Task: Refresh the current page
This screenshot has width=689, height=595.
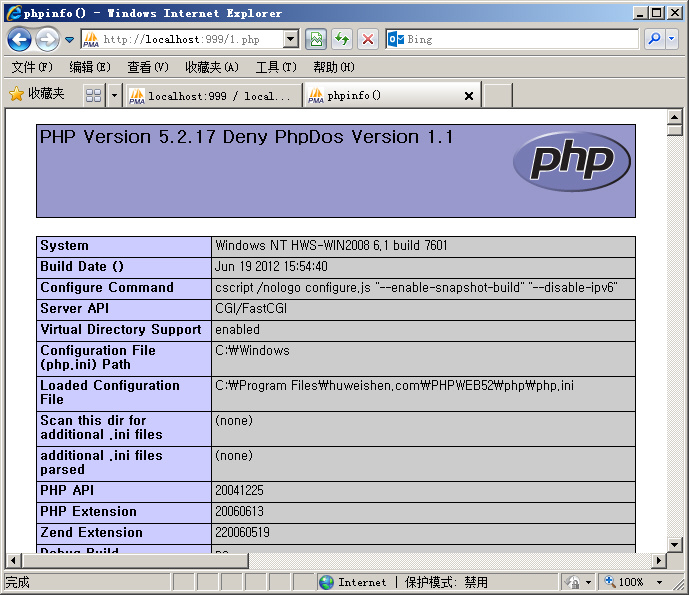Action: tap(342, 40)
